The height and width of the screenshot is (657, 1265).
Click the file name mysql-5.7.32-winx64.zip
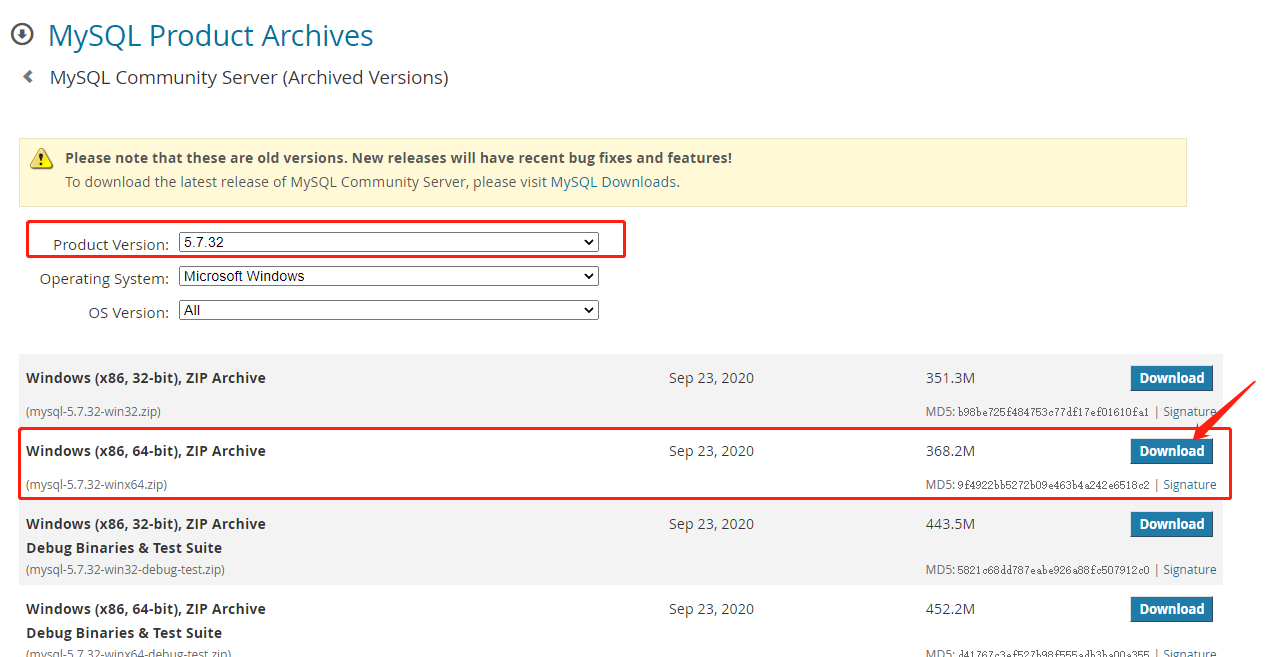point(97,485)
